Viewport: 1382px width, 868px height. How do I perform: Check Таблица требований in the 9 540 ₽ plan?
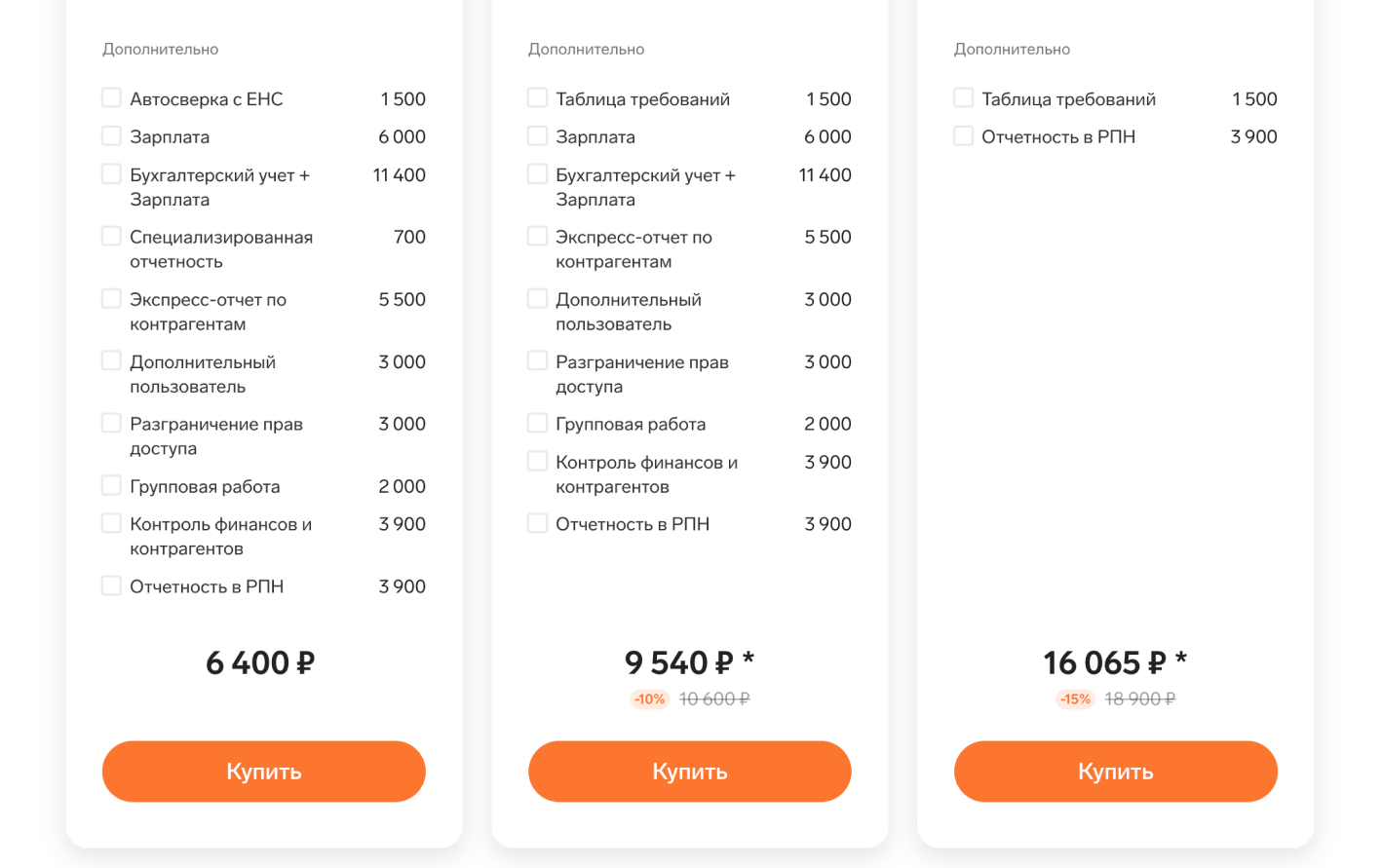point(537,98)
